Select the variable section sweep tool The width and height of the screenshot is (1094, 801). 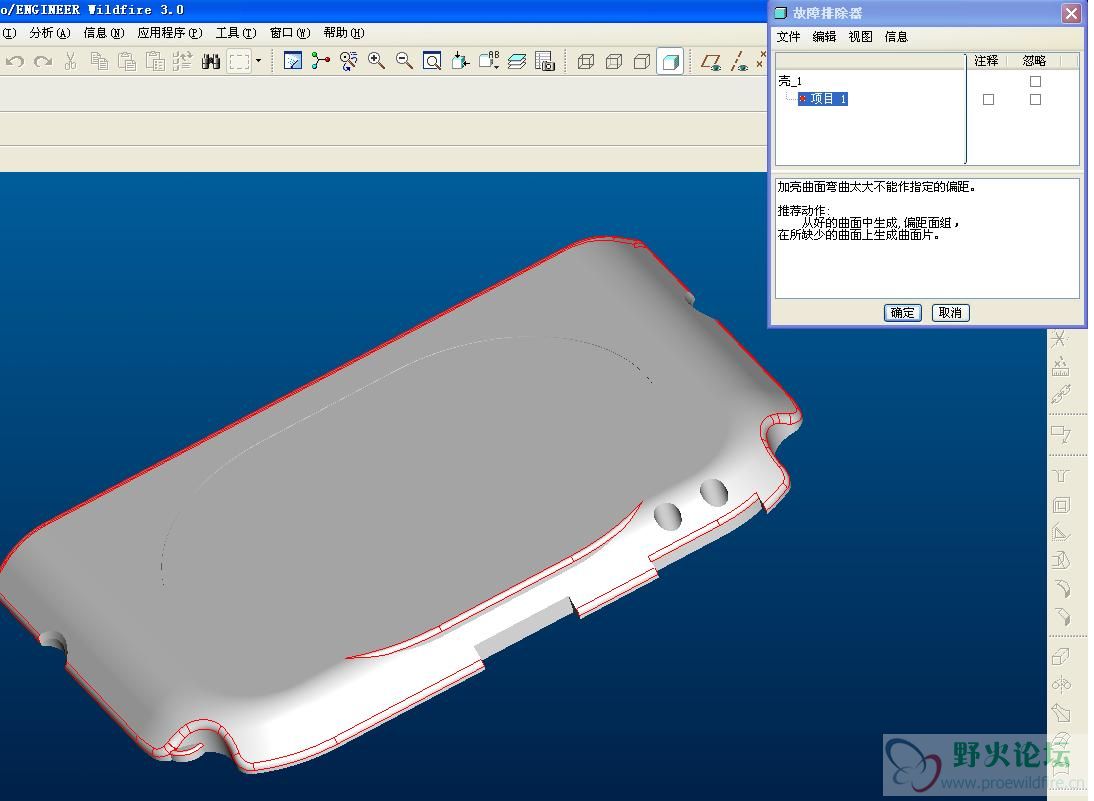[x=1061, y=712]
